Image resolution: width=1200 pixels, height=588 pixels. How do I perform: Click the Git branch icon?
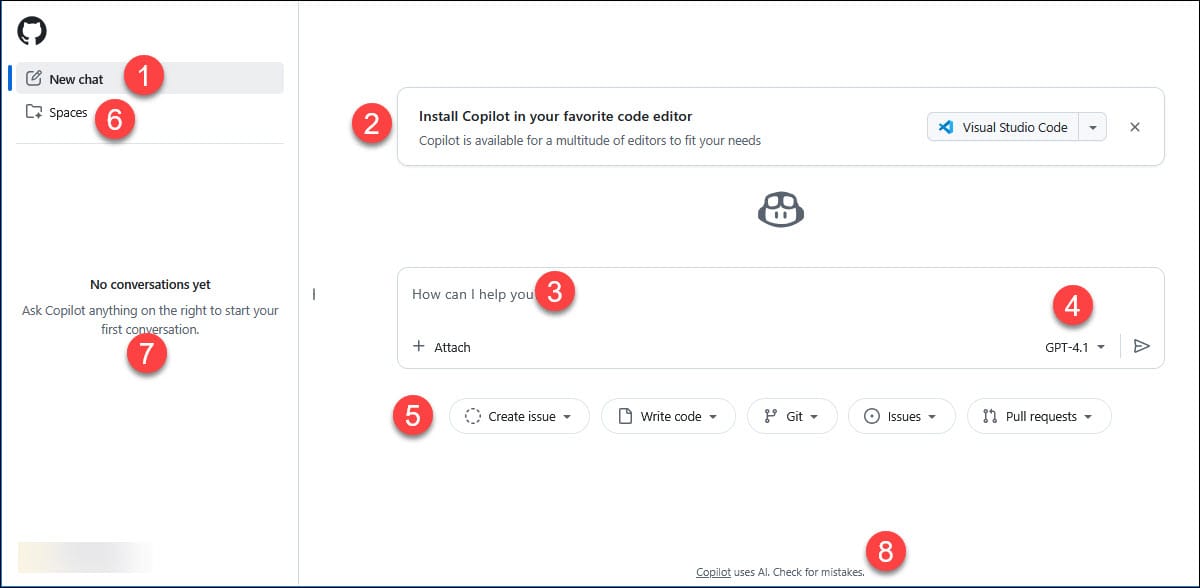770,416
